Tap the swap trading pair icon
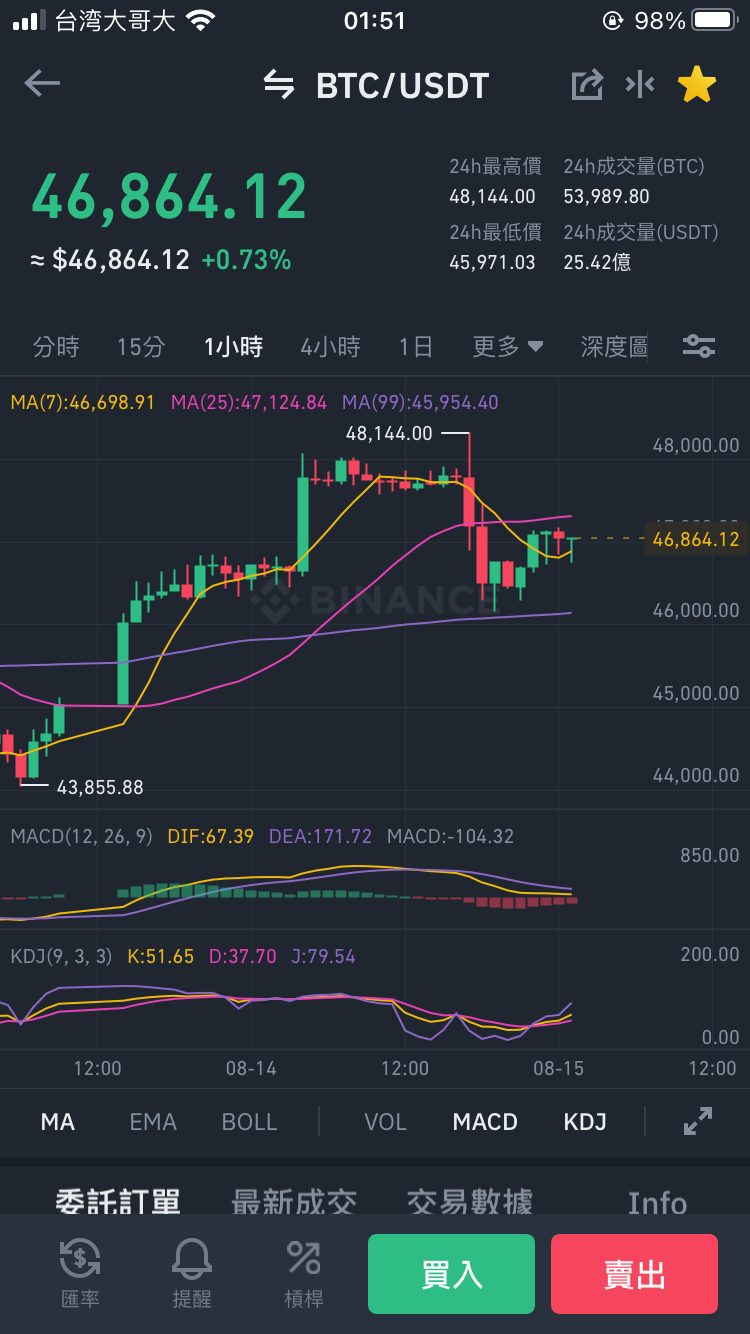This screenshot has width=750, height=1334. pyautogui.click(x=279, y=85)
